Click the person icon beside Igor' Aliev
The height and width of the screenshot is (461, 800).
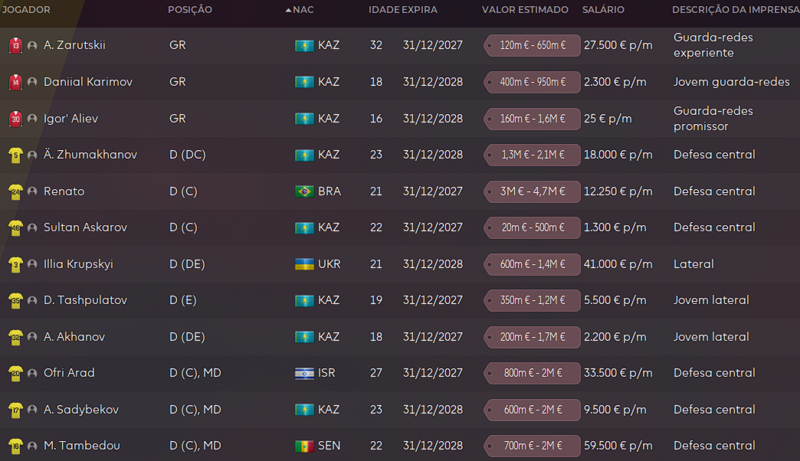(32, 118)
